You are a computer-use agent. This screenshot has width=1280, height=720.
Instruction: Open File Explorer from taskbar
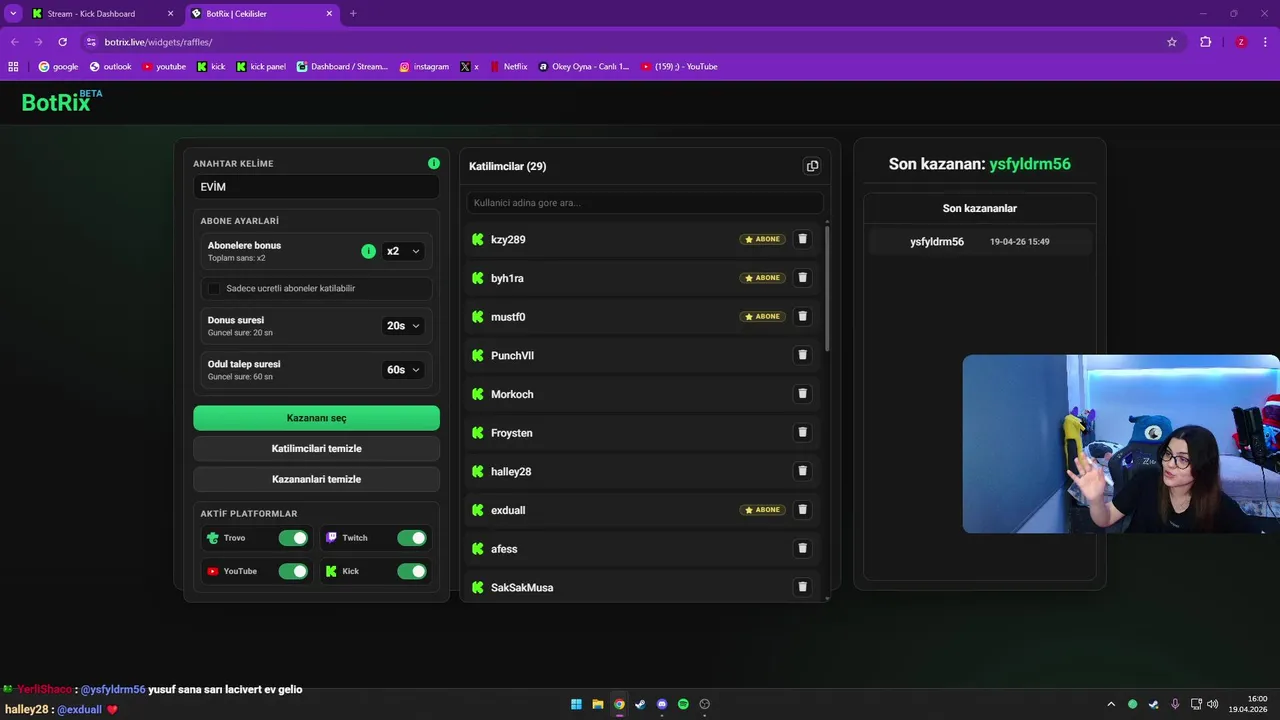click(x=597, y=704)
